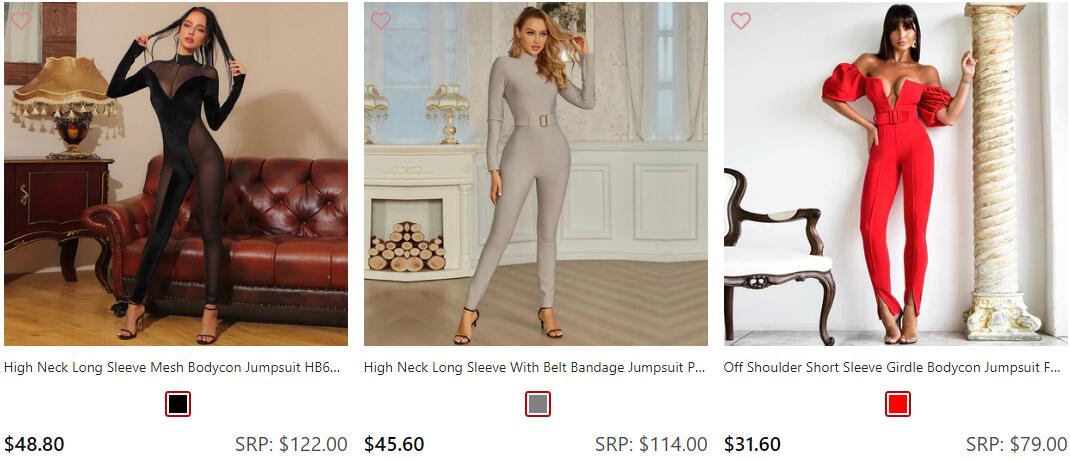Image resolution: width=1070 pixels, height=462 pixels.
Task: Choose the gray color swatch
Action: [x=538, y=404]
